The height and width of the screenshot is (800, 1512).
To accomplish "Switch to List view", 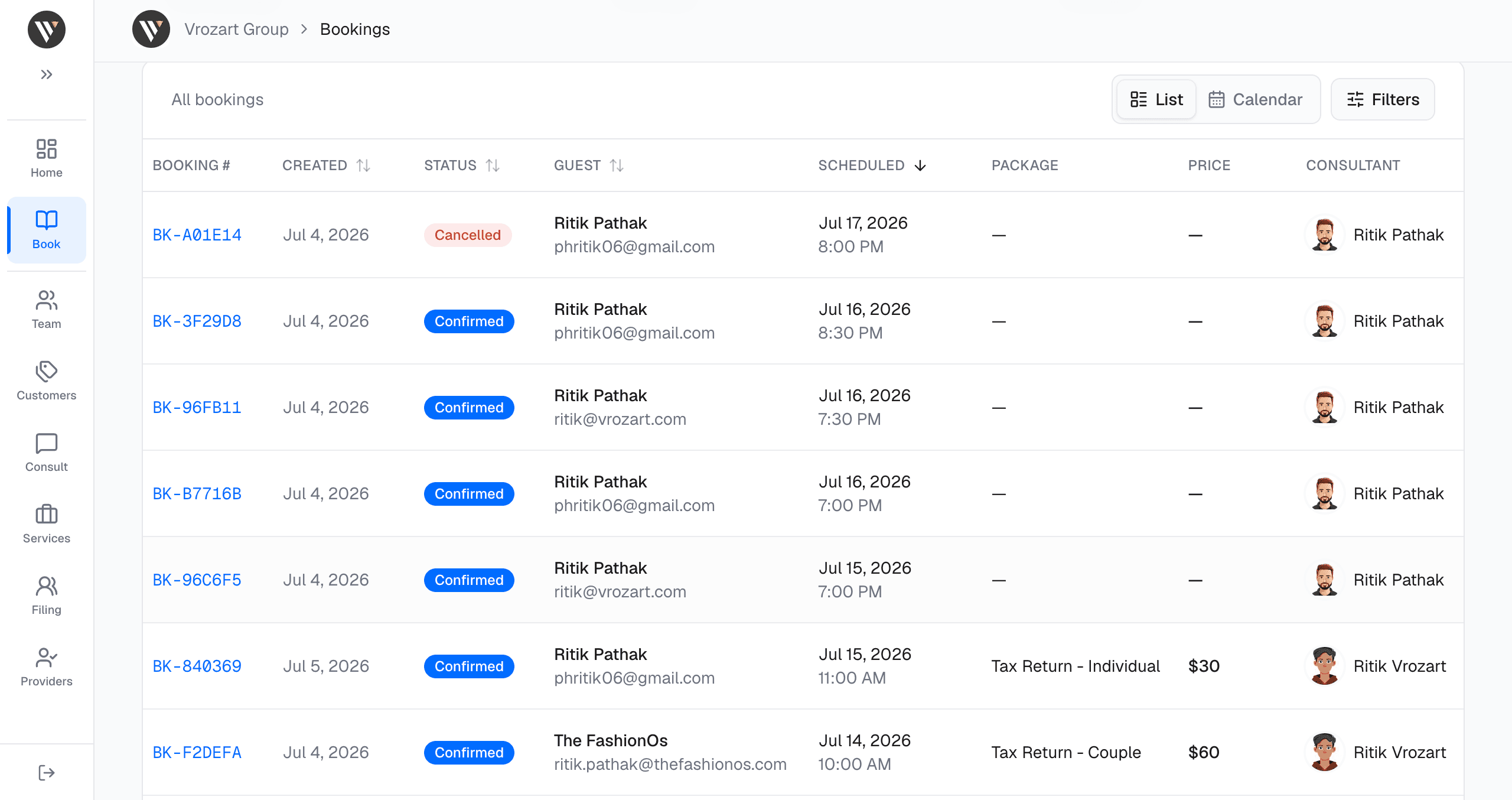I will [1156, 99].
